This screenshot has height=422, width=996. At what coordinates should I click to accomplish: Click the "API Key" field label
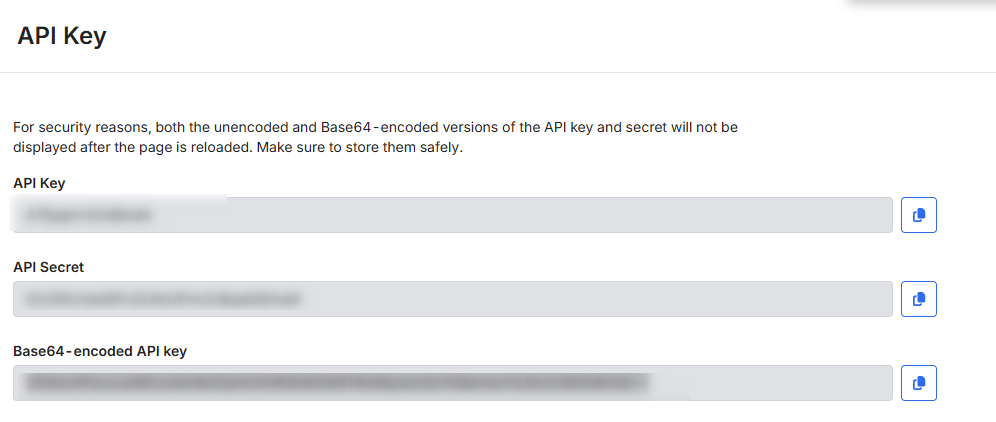coord(39,183)
